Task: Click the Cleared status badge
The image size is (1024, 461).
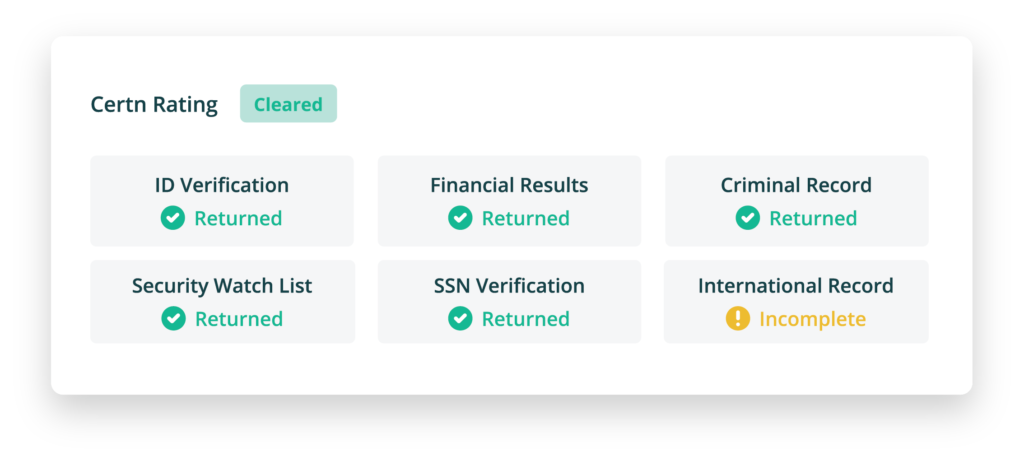Action: click(x=288, y=104)
